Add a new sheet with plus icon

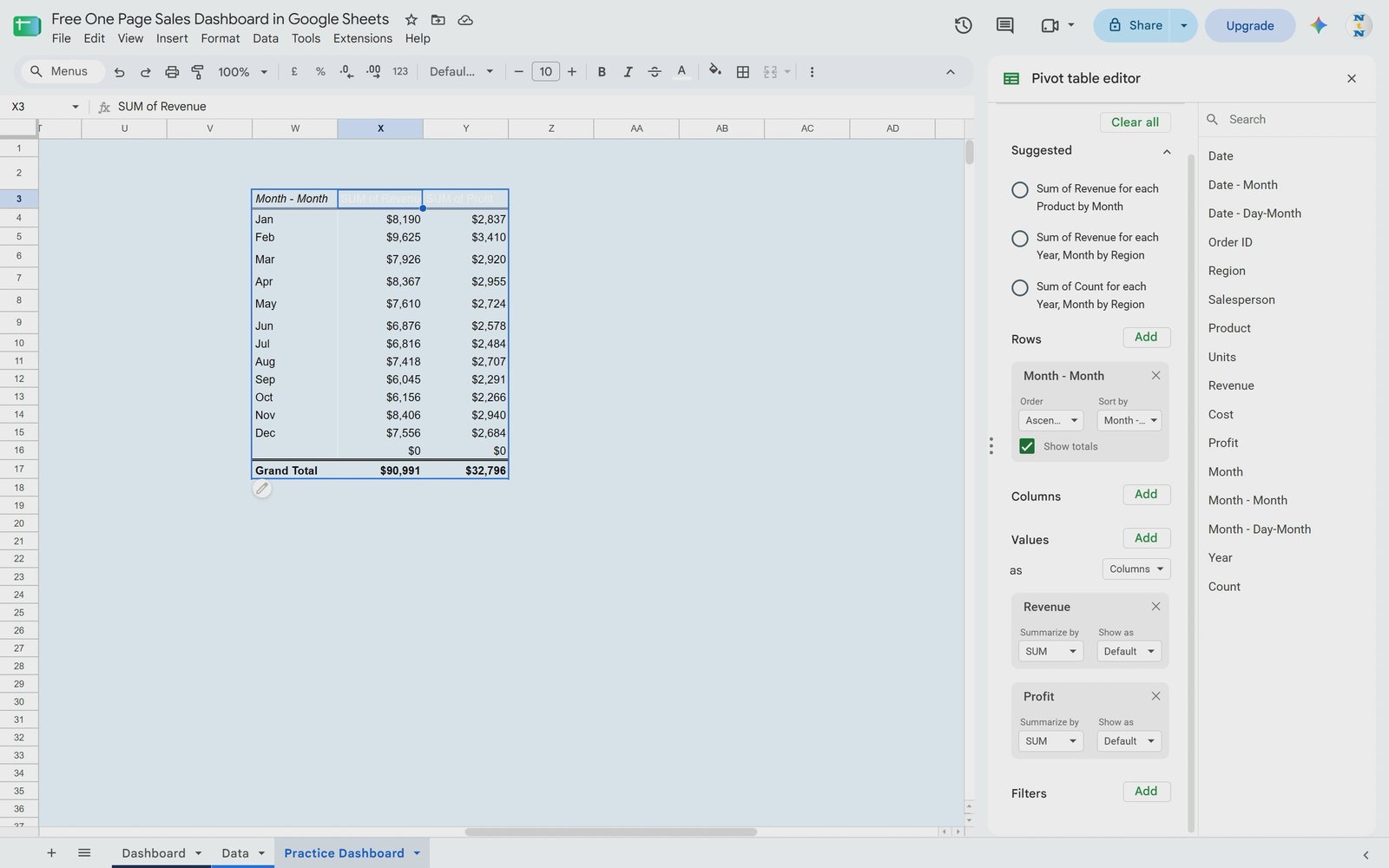point(51,853)
